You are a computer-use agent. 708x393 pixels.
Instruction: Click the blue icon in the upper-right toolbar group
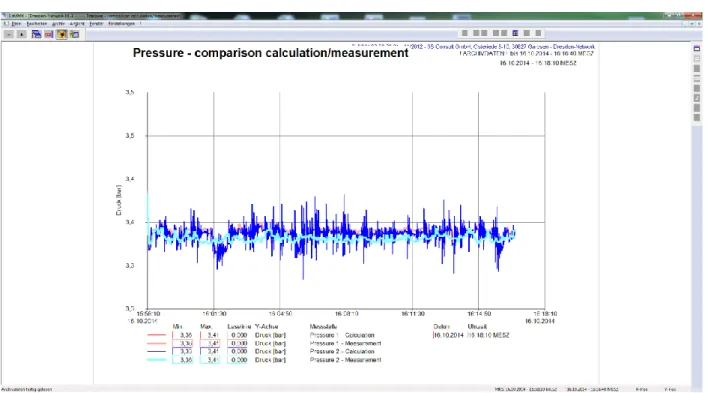pyautogui.click(x=515, y=33)
